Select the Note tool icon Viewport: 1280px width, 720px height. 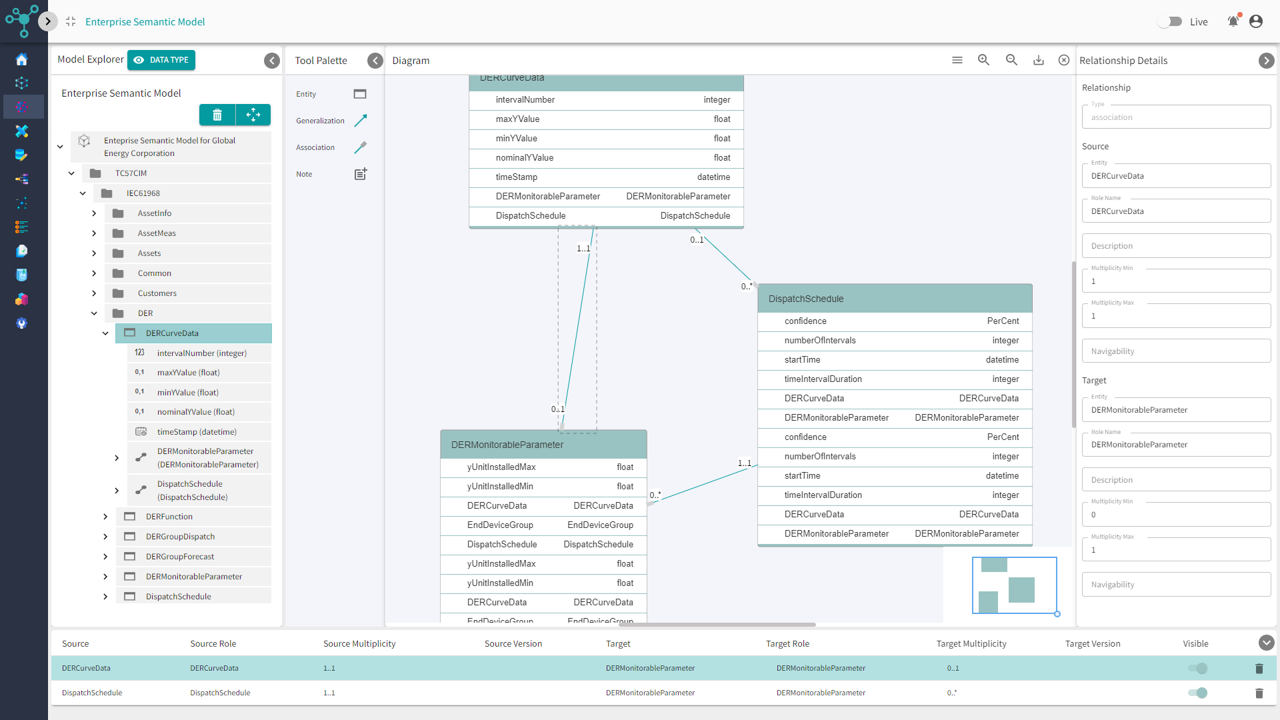360,174
